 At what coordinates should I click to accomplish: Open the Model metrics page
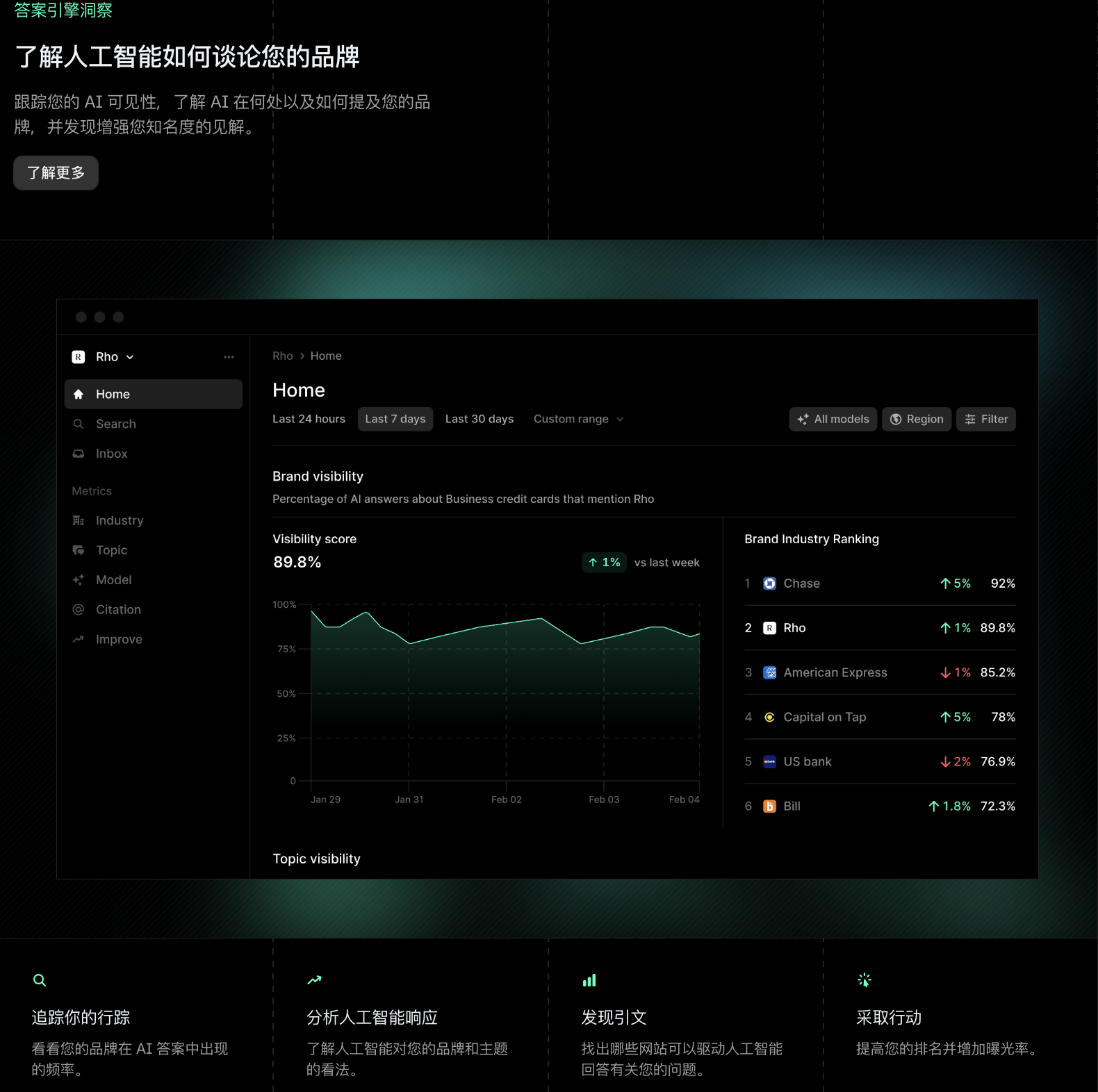113,580
